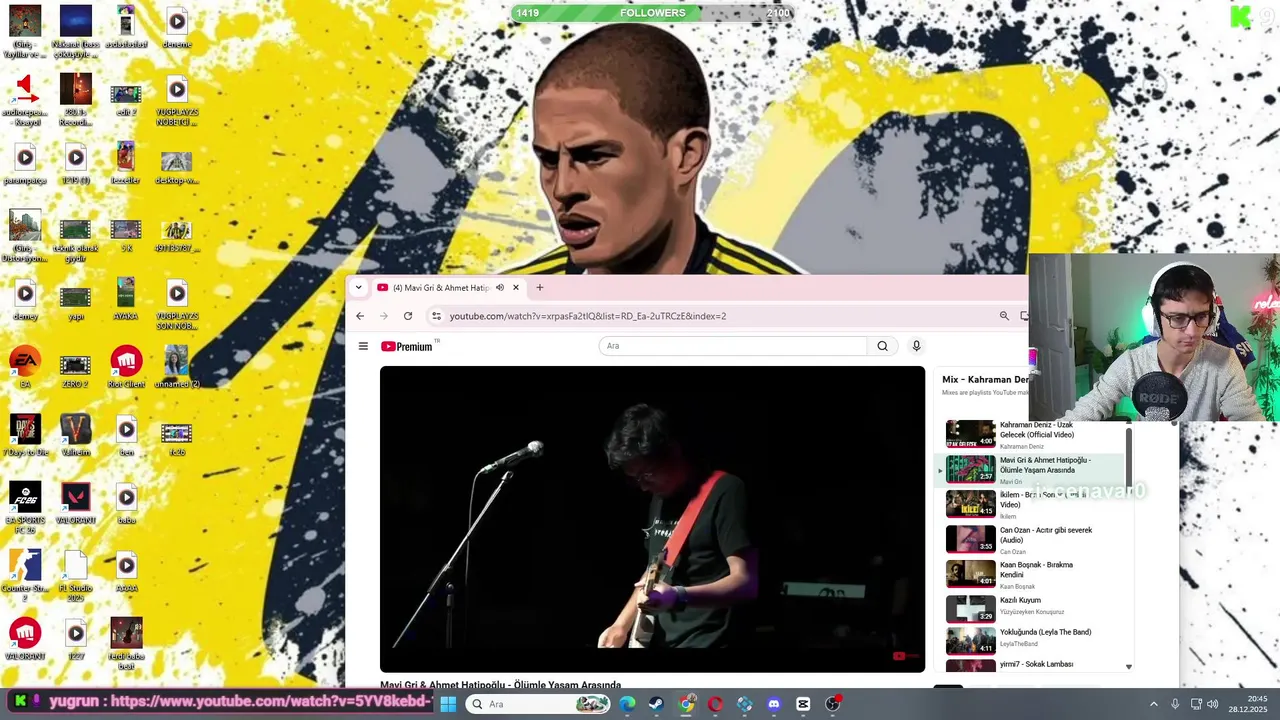The height and width of the screenshot is (720, 1280).
Task: Click the zoom magnifier in address bar
Action: click(1004, 316)
